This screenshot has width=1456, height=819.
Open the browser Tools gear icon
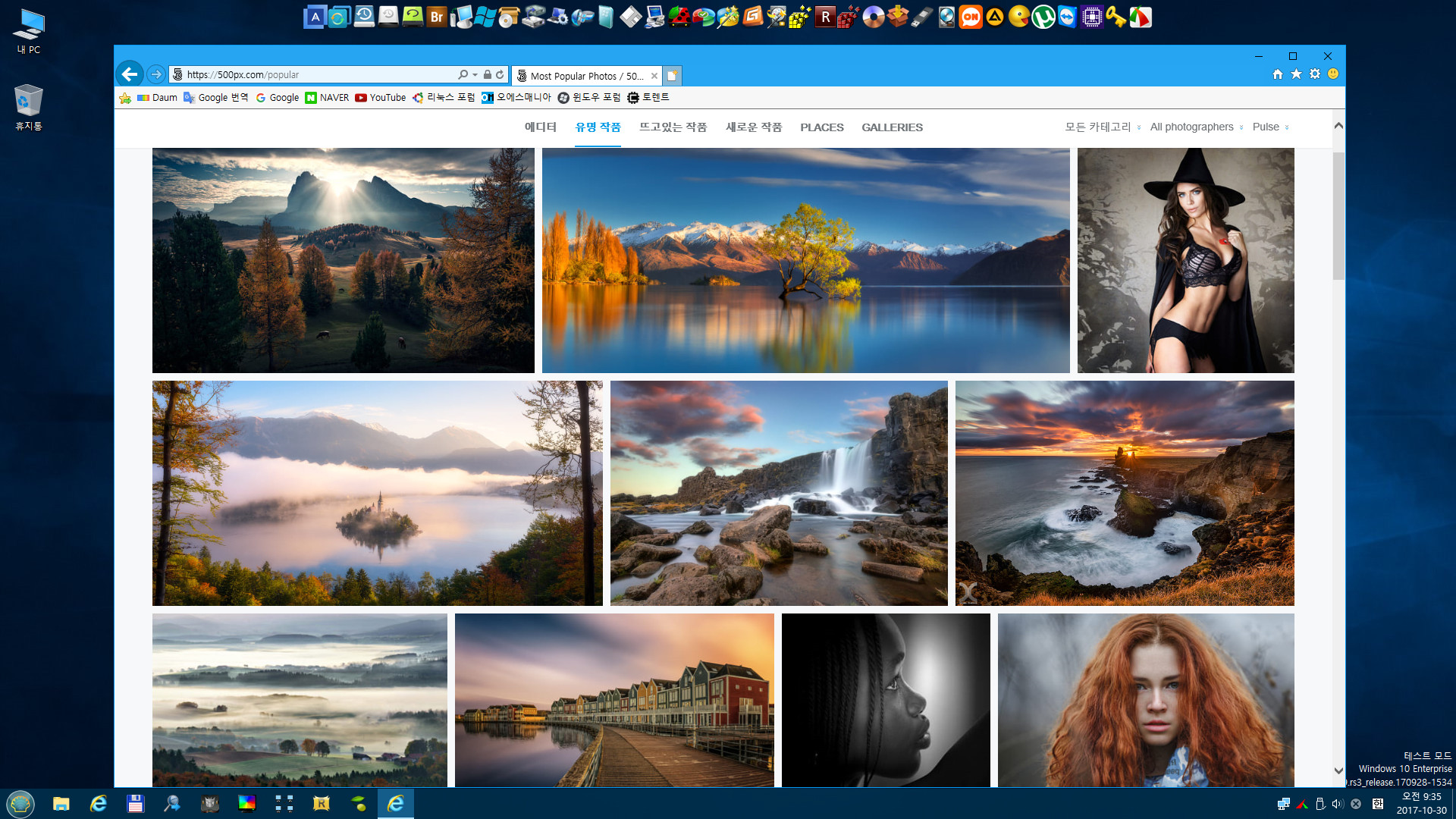coord(1315,74)
